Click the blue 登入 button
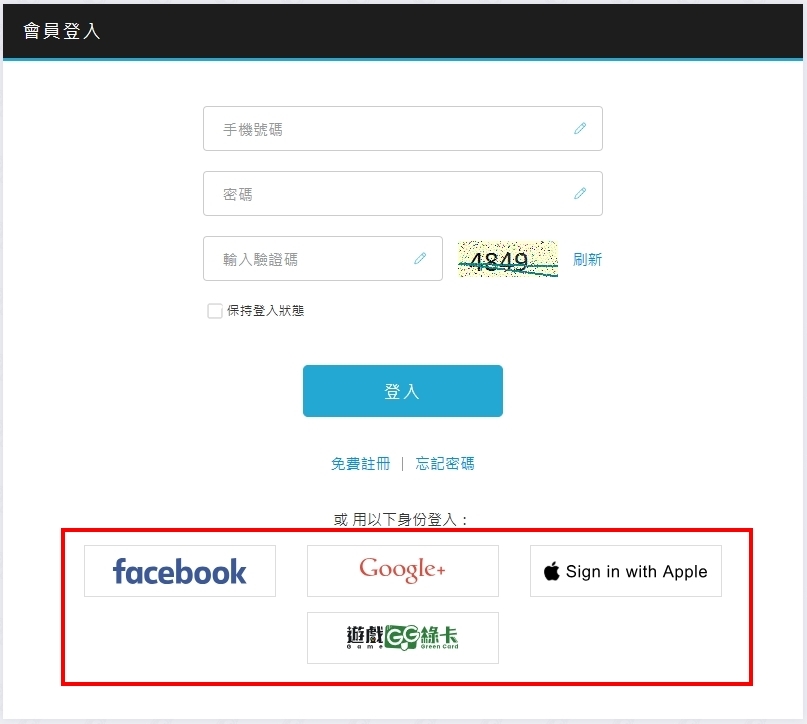Screen dimensions: 807x724 tap(402, 391)
